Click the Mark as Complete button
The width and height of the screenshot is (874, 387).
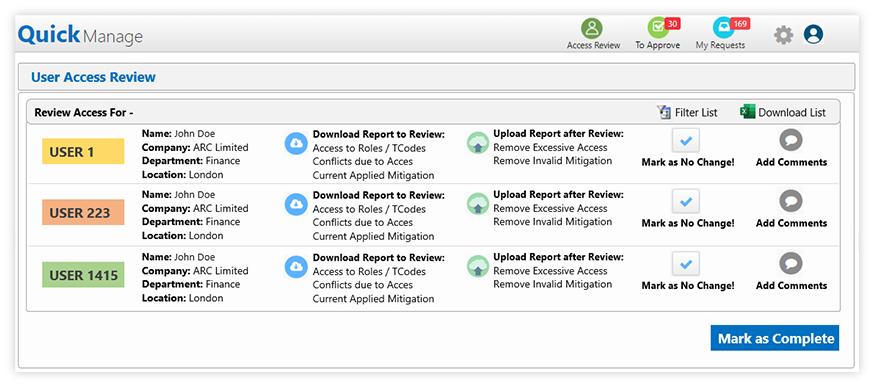(775, 338)
